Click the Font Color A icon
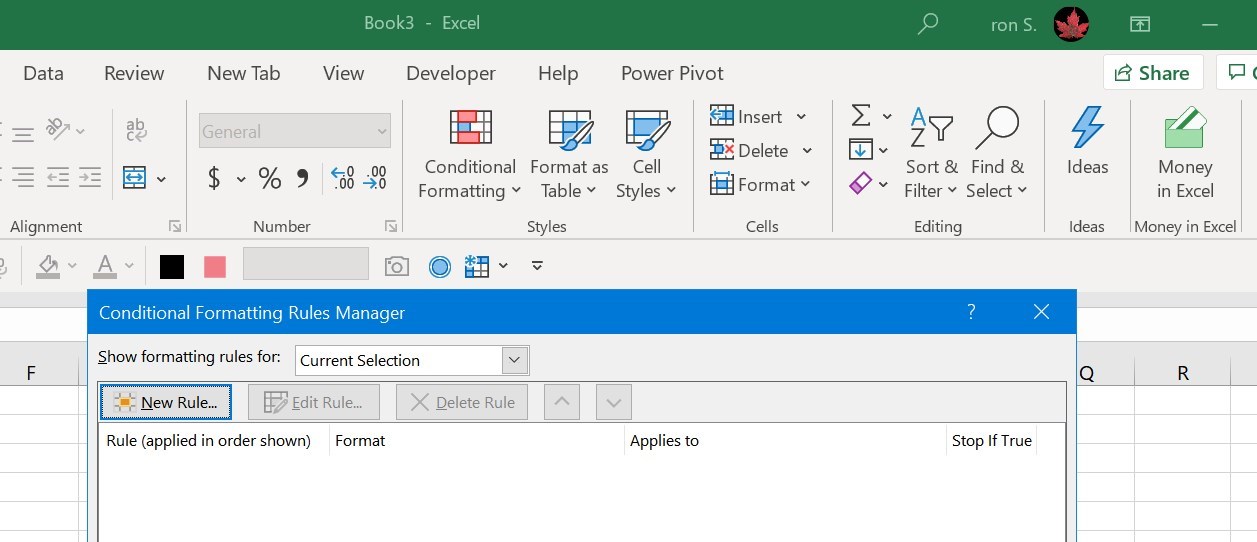Image resolution: width=1257 pixels, height=542 pixels. [x=105, y=266]
